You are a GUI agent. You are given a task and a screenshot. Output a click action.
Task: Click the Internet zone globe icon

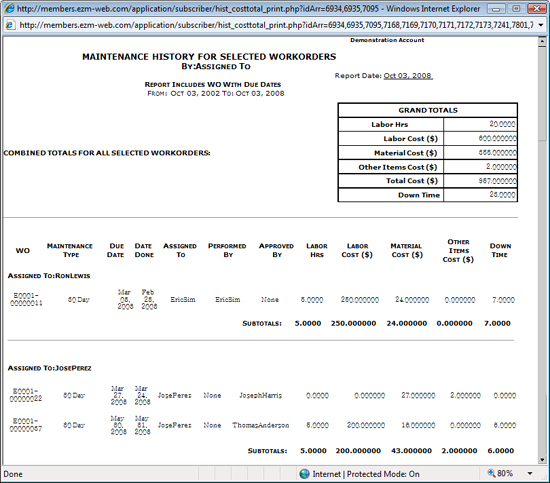[x=304, y=474]
